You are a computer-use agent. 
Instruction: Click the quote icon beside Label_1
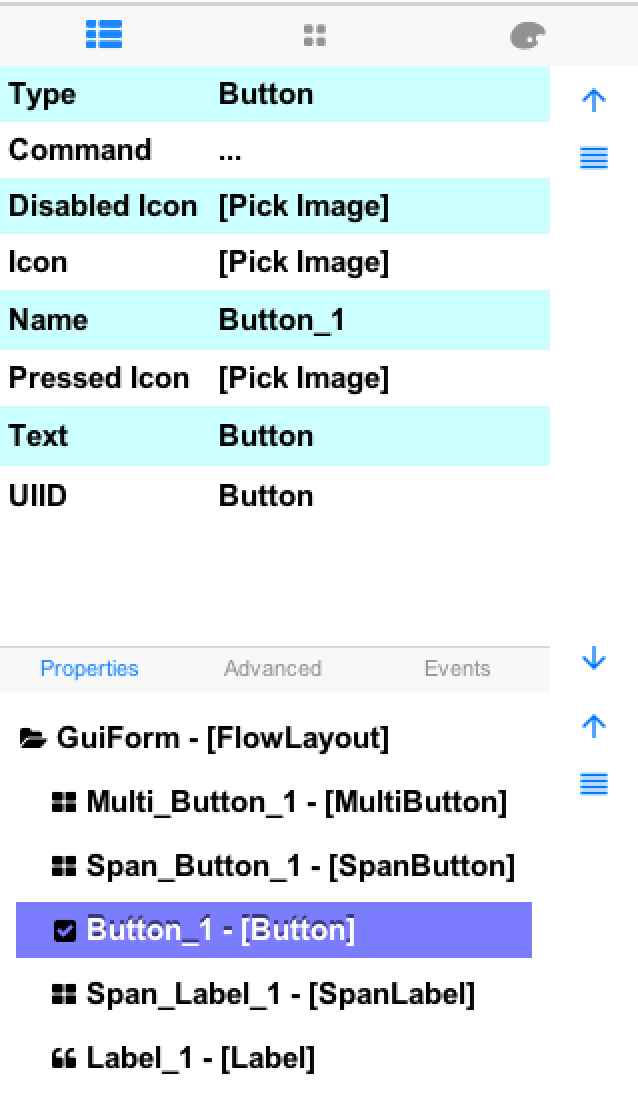pyautogui.click(x=63, y=1058)
